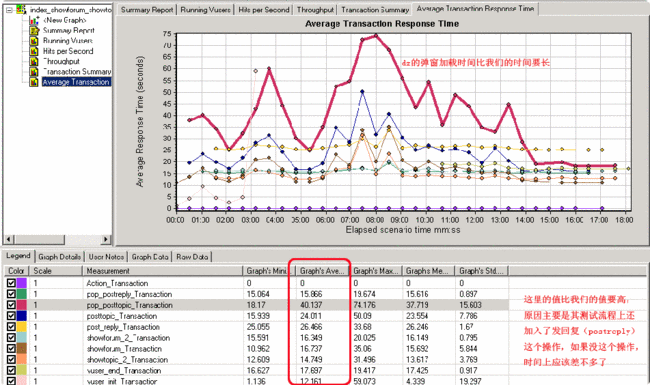Click the 40.137 average value cell
650x385 pixels.
click(311, 305)
